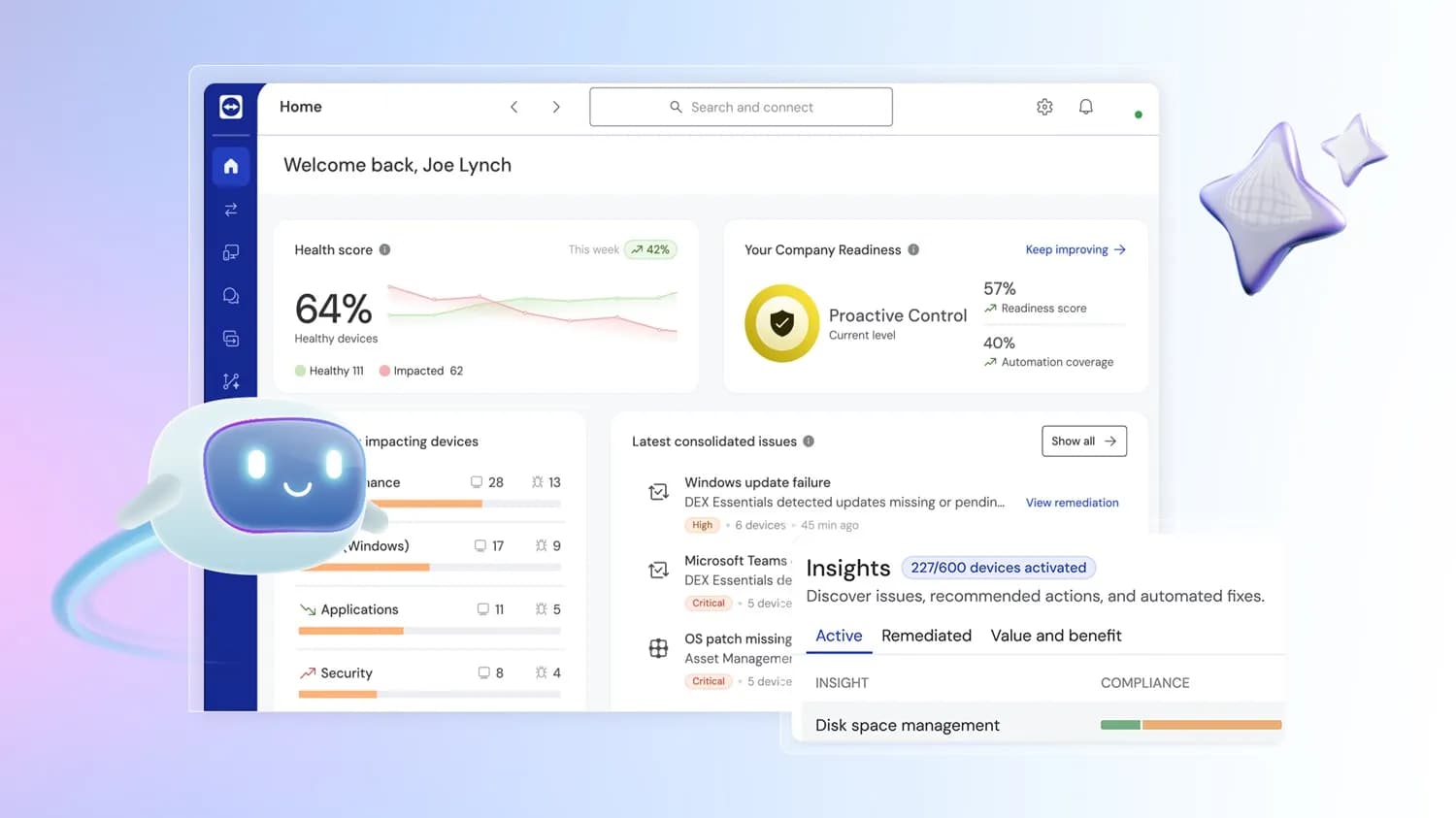Click the Company Readiness info icon

click(x=913, y=249)
